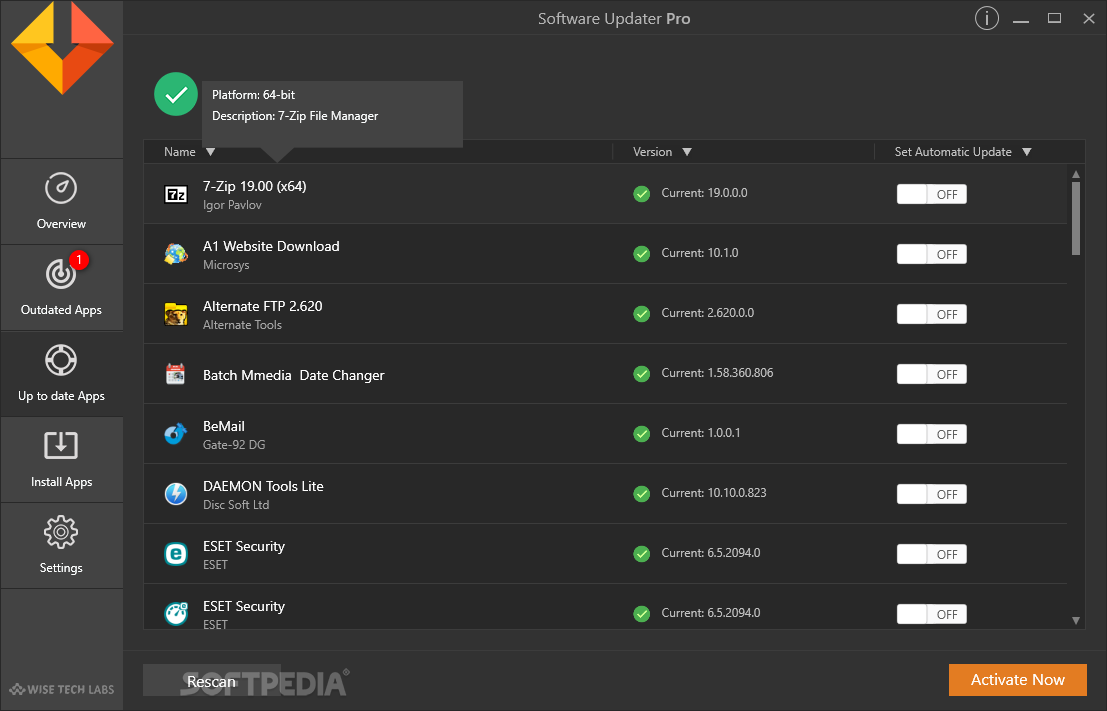
Task: Click the list scrollbar thumb
Action: point(1076,219)
